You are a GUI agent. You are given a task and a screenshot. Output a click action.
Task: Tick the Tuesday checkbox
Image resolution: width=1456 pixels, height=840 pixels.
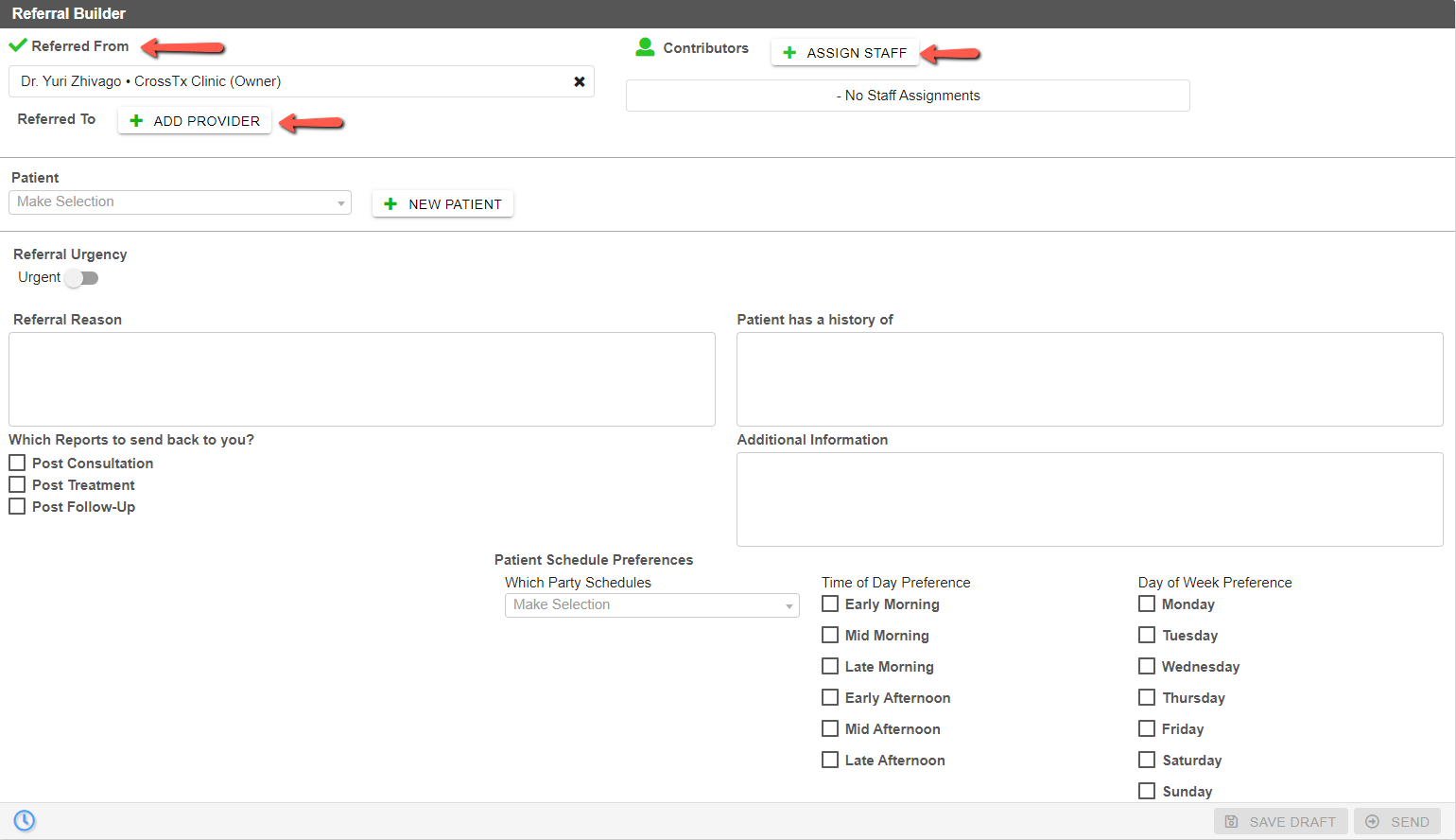click(1147, 635)
